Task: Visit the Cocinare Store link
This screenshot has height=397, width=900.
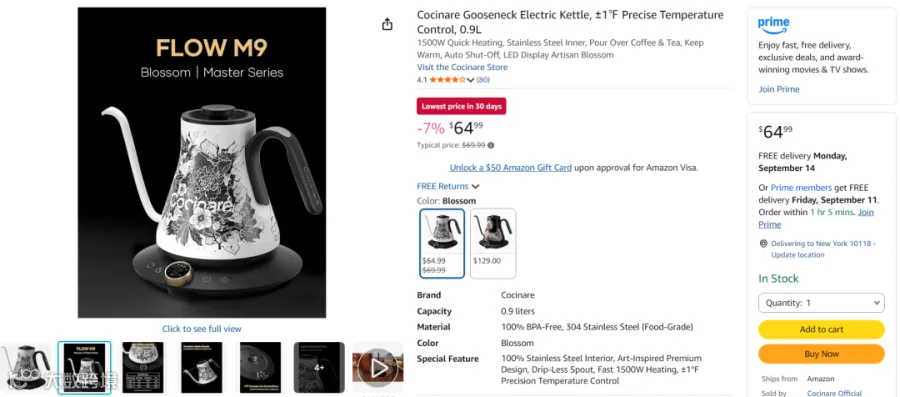Action: pyautogui.click(x=462, y=67)
